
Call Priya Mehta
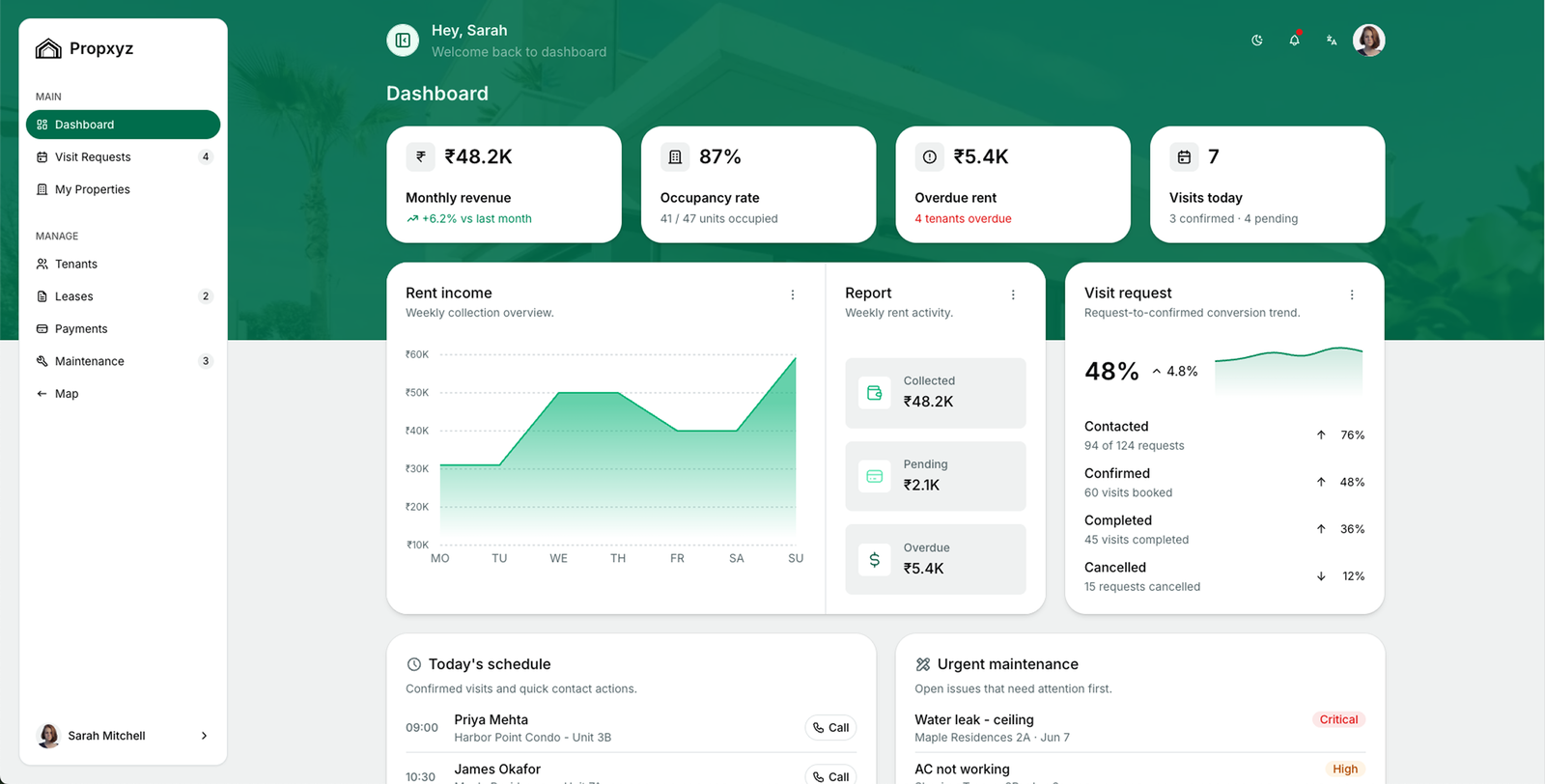[830, 728]
